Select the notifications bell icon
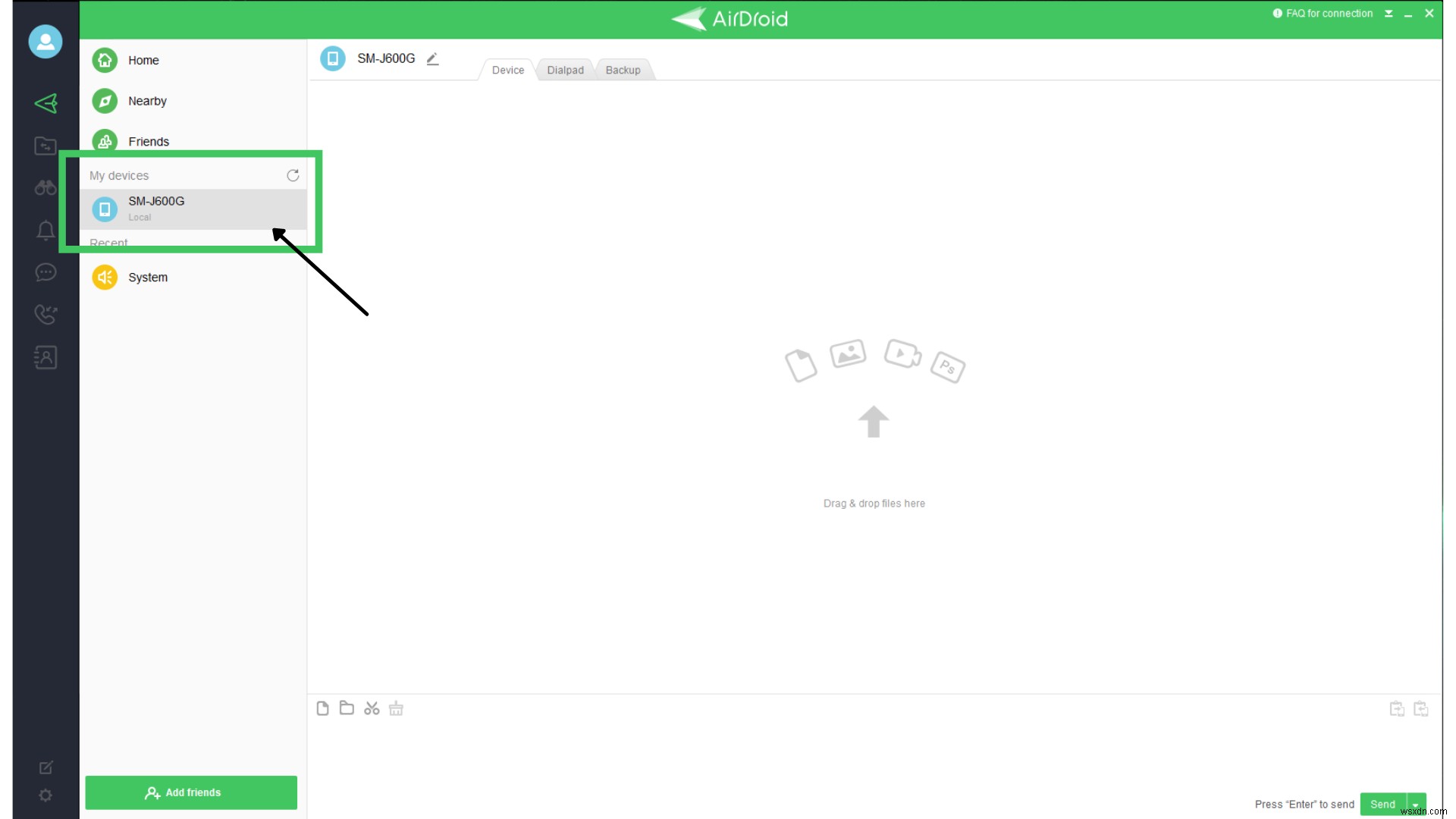 pos(45,229)
